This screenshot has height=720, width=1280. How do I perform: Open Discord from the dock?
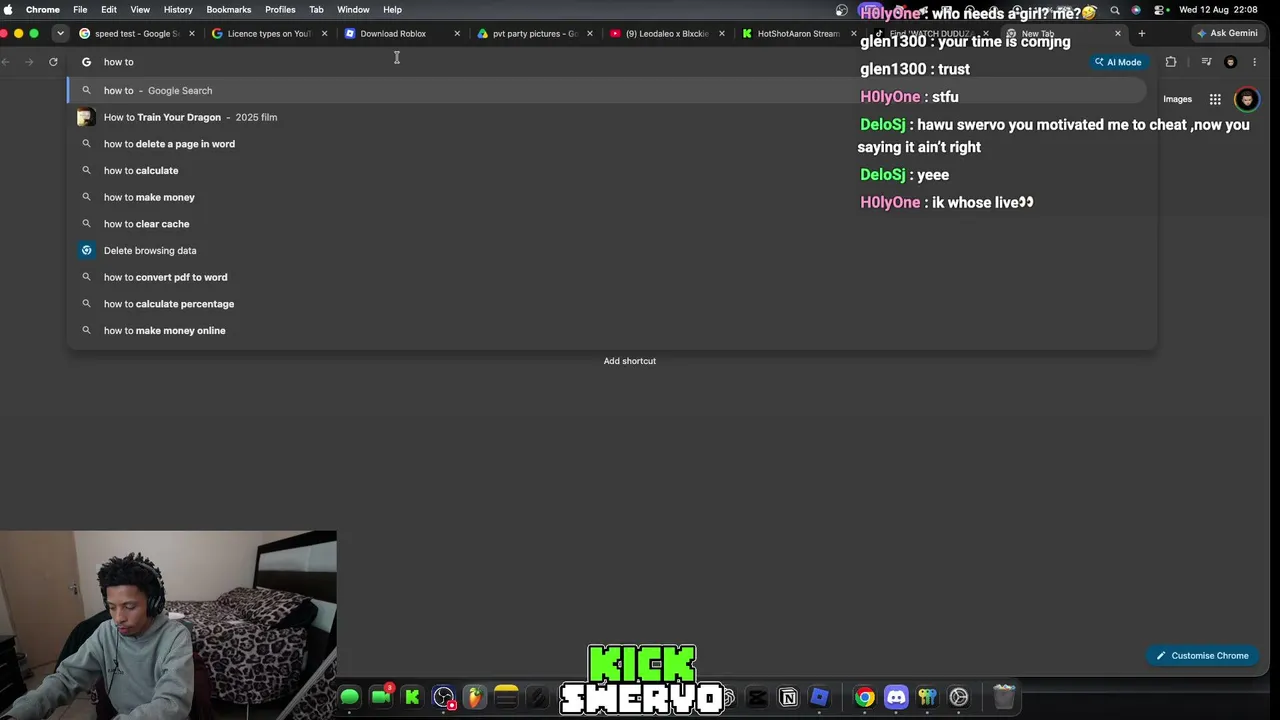point(896,697)
